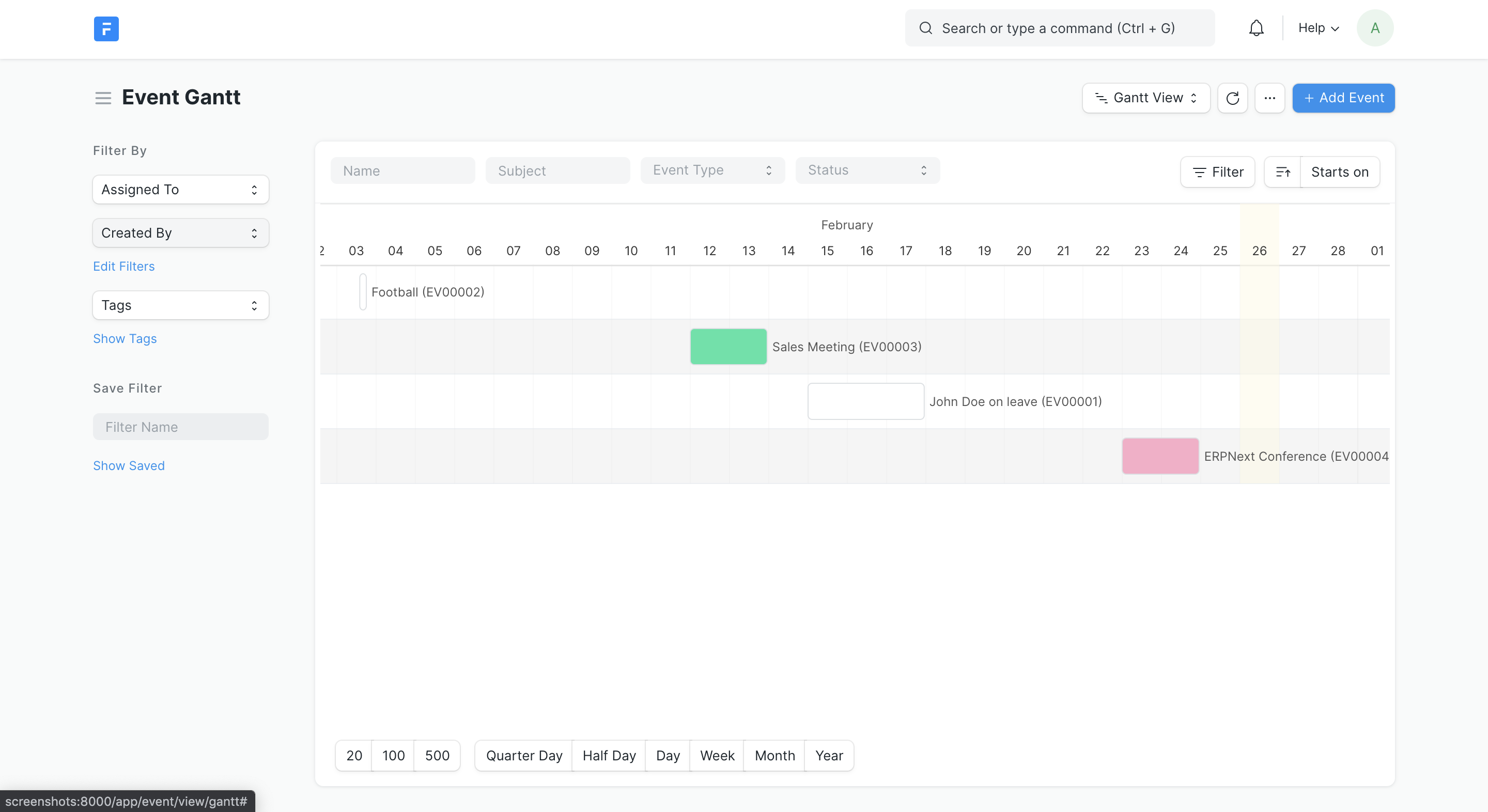Image resolution: width=1488 pixels, height=812 pixels.
Task: Toggle the sidebar with the hamburger icon
Action: 103,98
